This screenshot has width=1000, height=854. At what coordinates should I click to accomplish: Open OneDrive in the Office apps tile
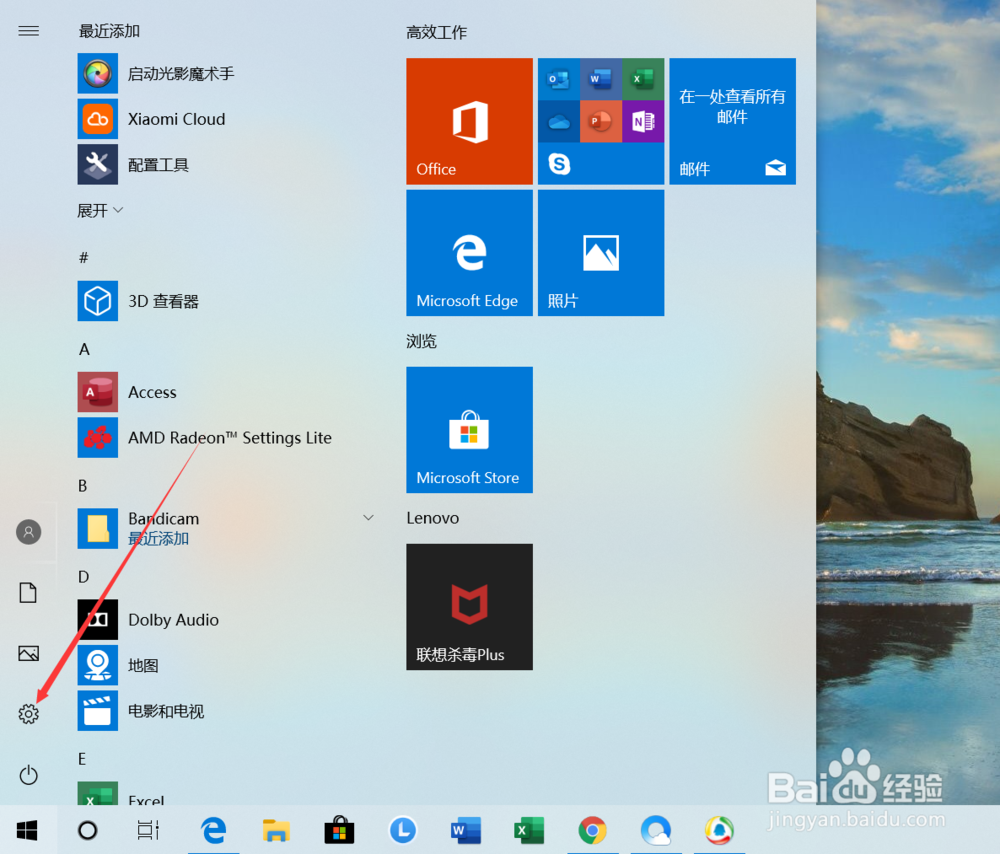click(x=559, y=121)
